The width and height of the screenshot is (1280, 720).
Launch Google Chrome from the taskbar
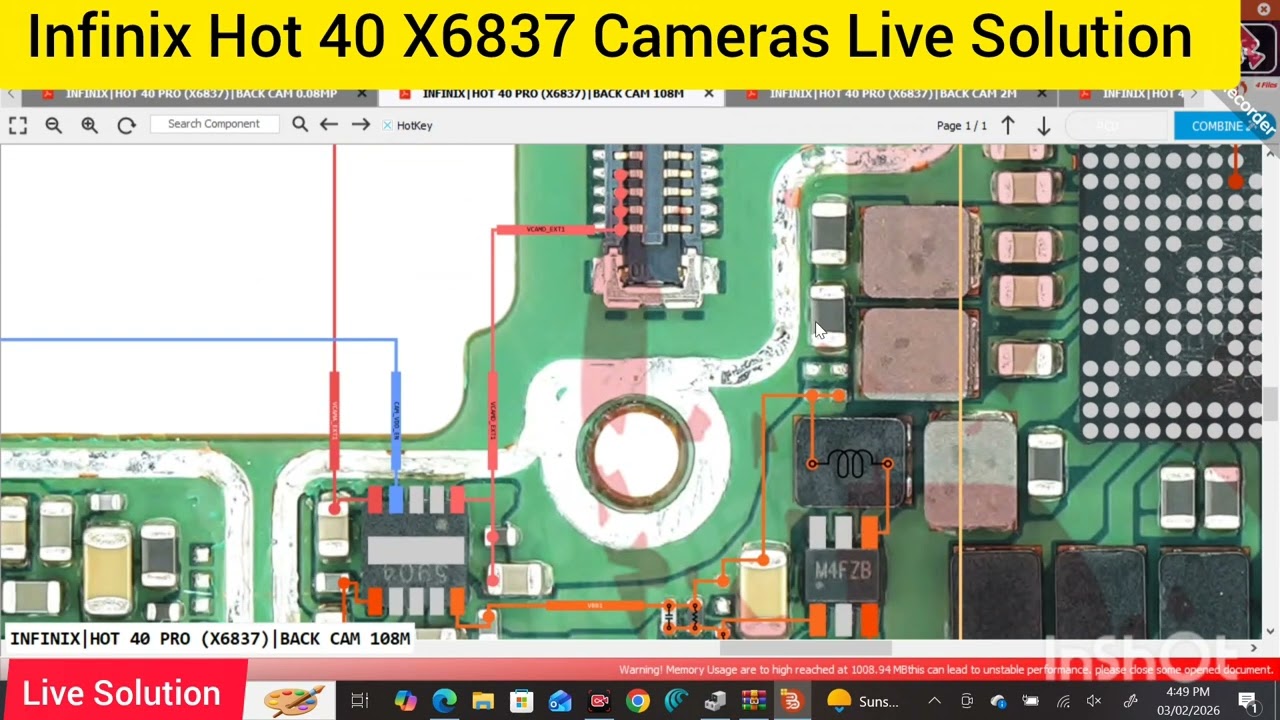point(637,701)
